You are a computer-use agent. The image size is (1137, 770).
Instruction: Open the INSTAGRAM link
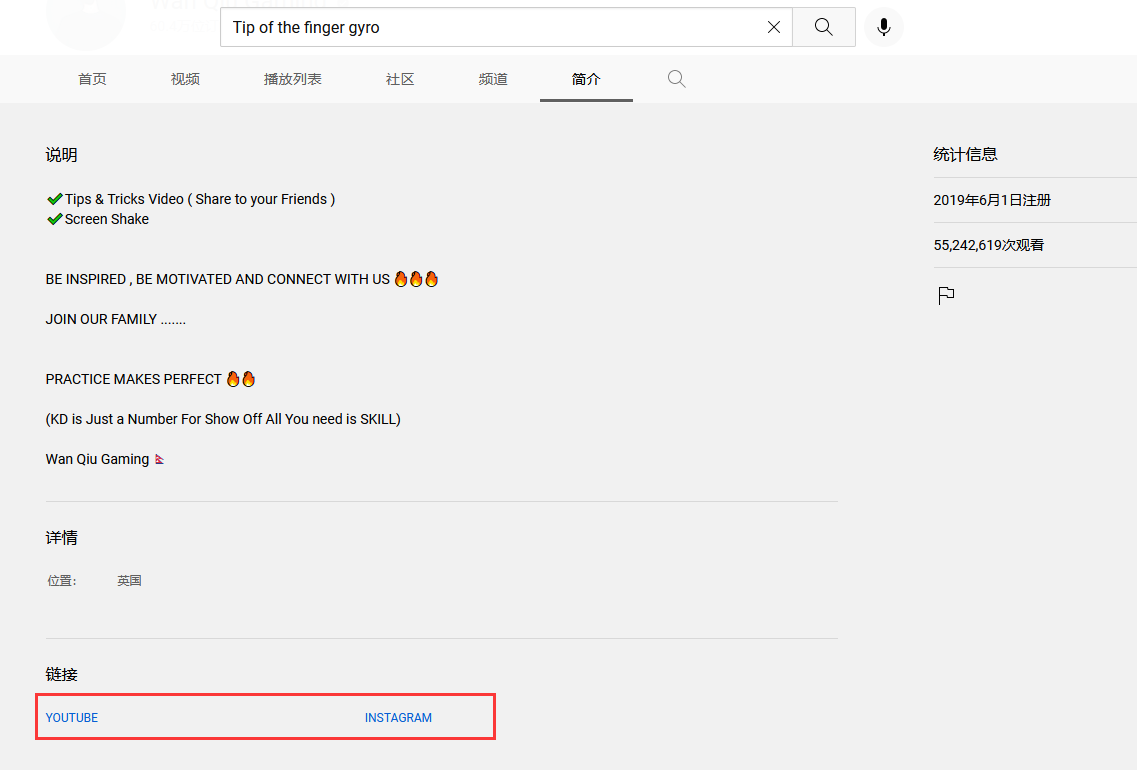pyautogui.click(x=398, y=718)
